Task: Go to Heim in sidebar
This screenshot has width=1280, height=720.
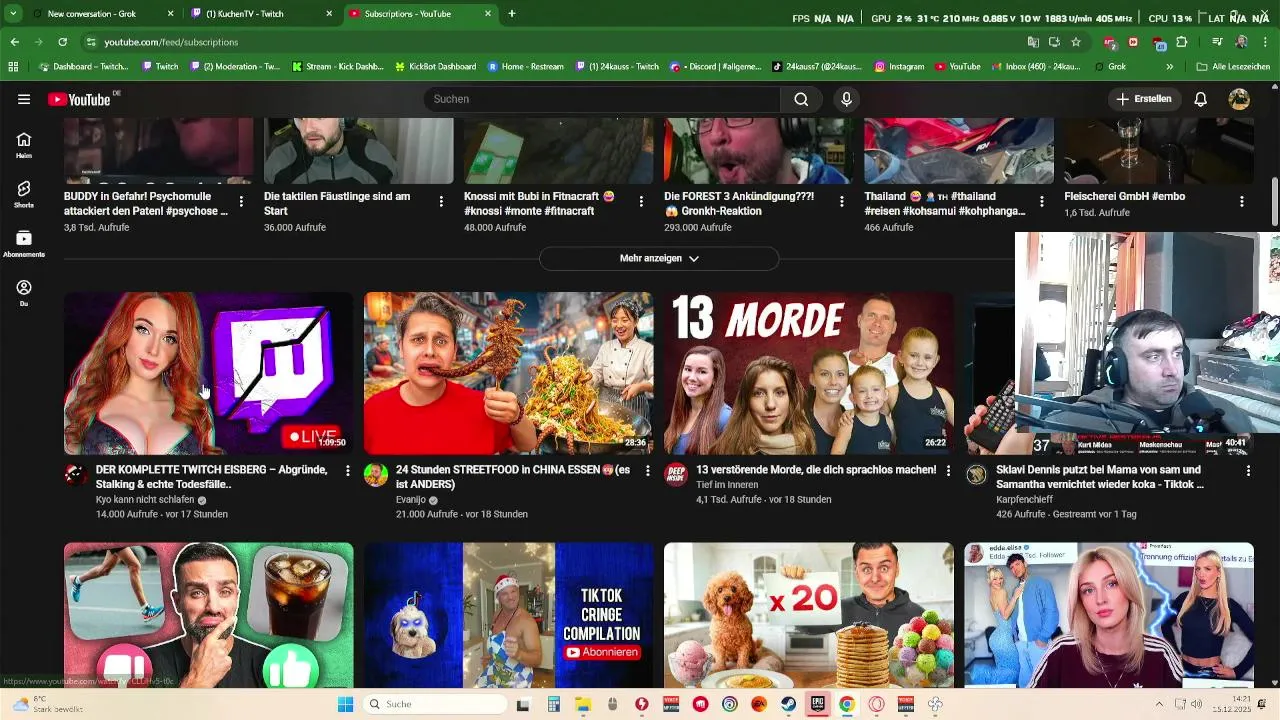Action: pos(24,145)
